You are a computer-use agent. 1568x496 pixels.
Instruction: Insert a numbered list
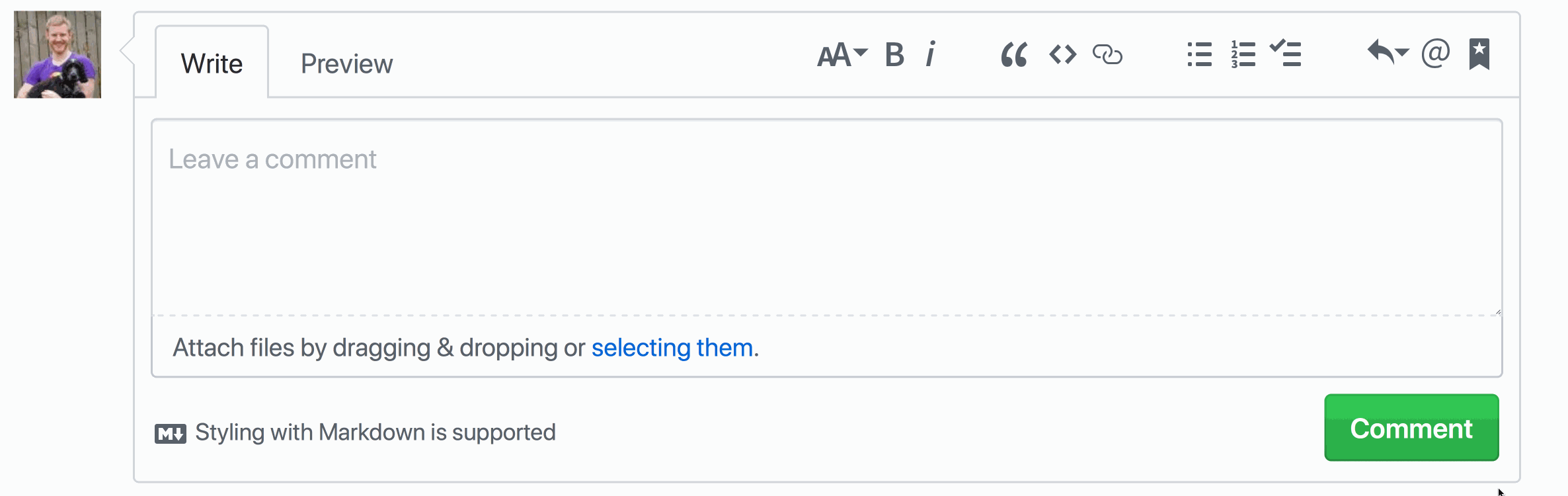point(1243,56)
